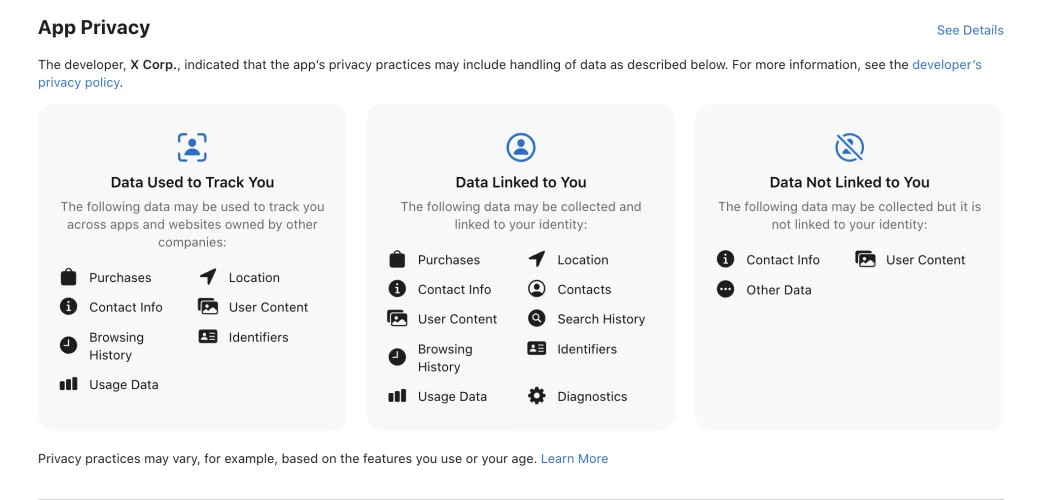1039x500 pixels.
Task: Click the Other Data ellipsis icon
Action: point(726,290)
